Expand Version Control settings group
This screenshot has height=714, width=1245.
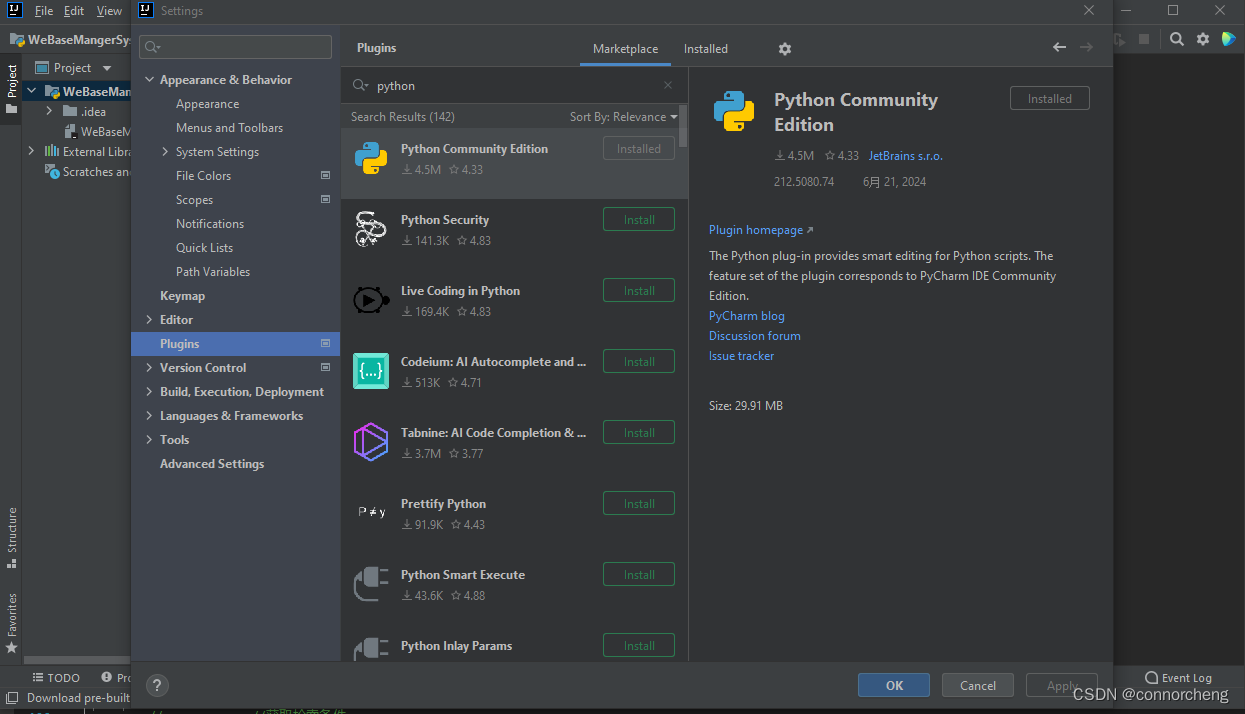click(150, 368)
